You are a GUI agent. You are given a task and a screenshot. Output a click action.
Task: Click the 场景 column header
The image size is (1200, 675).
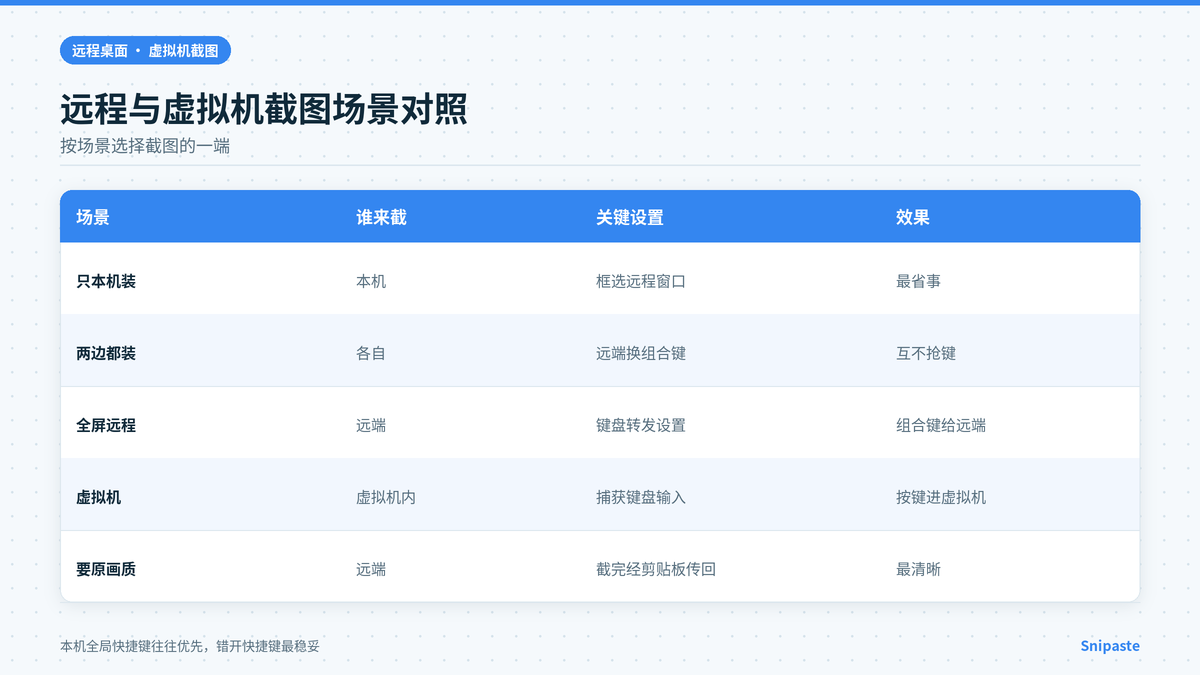coord(93,217)
